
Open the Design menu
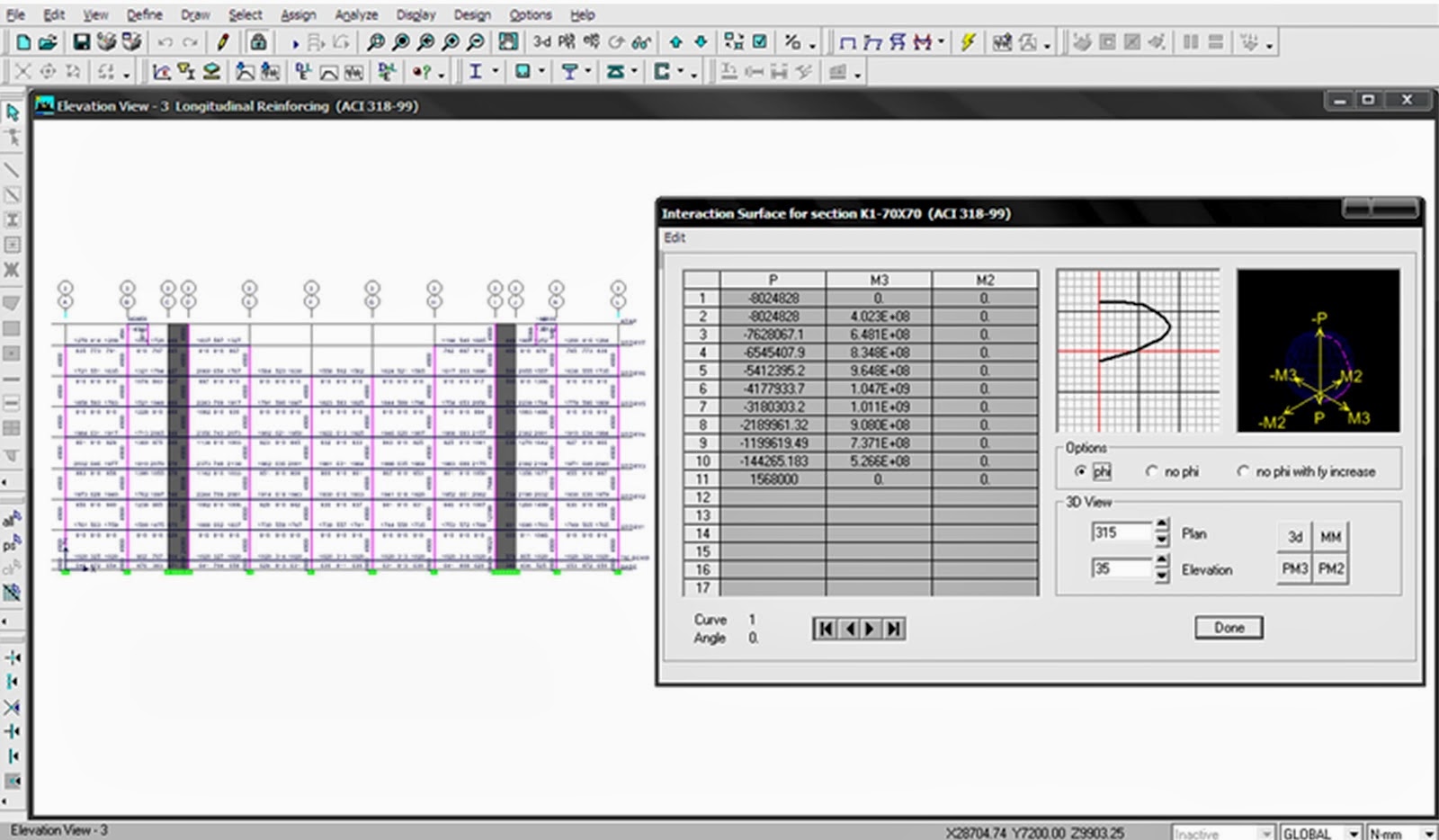pyautogui.click(x=472, y=14)
